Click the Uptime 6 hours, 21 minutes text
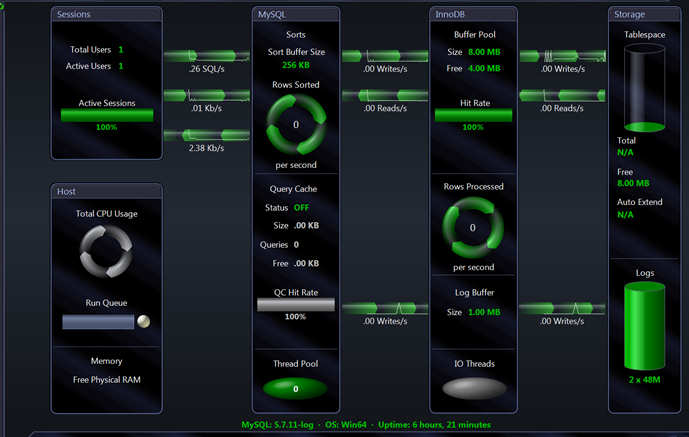This screenshot has height=437, width=689. click(434, 425)
